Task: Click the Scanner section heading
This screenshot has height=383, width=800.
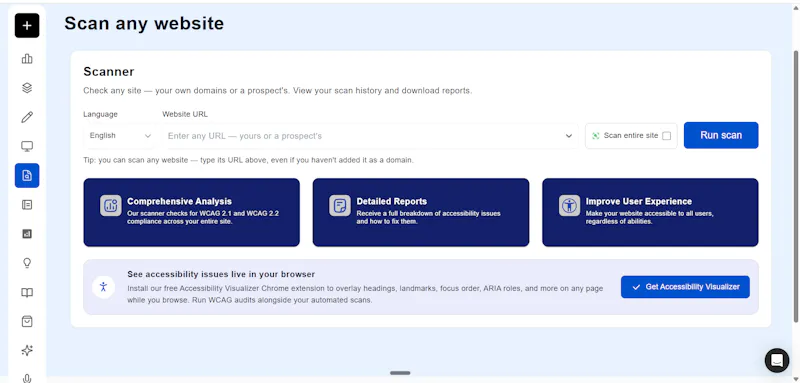Action: pyautogui.click(x=109, y=71)
